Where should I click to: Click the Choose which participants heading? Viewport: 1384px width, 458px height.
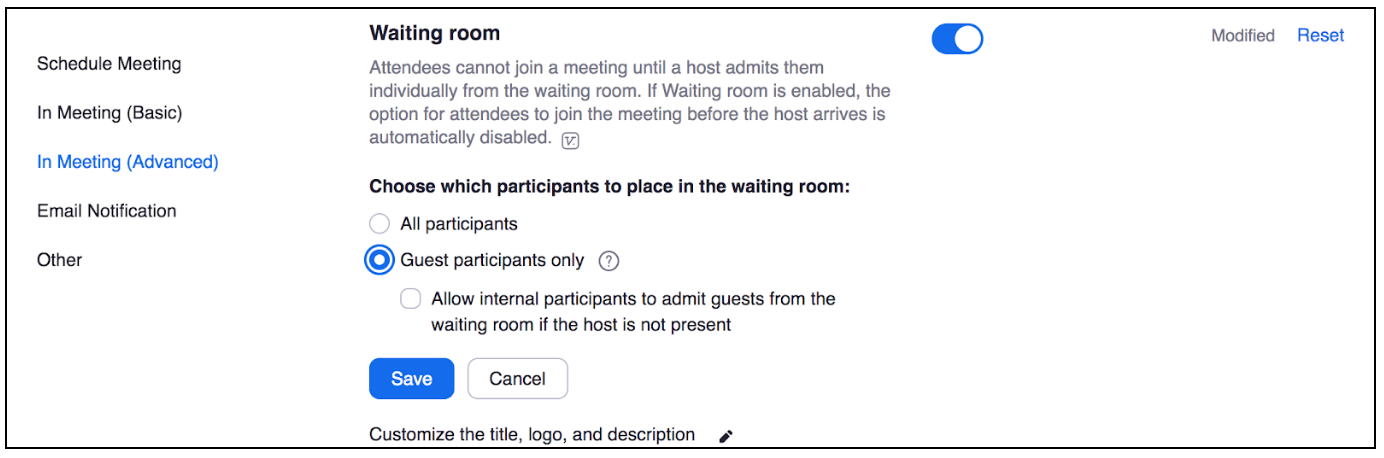coord(609,187)
